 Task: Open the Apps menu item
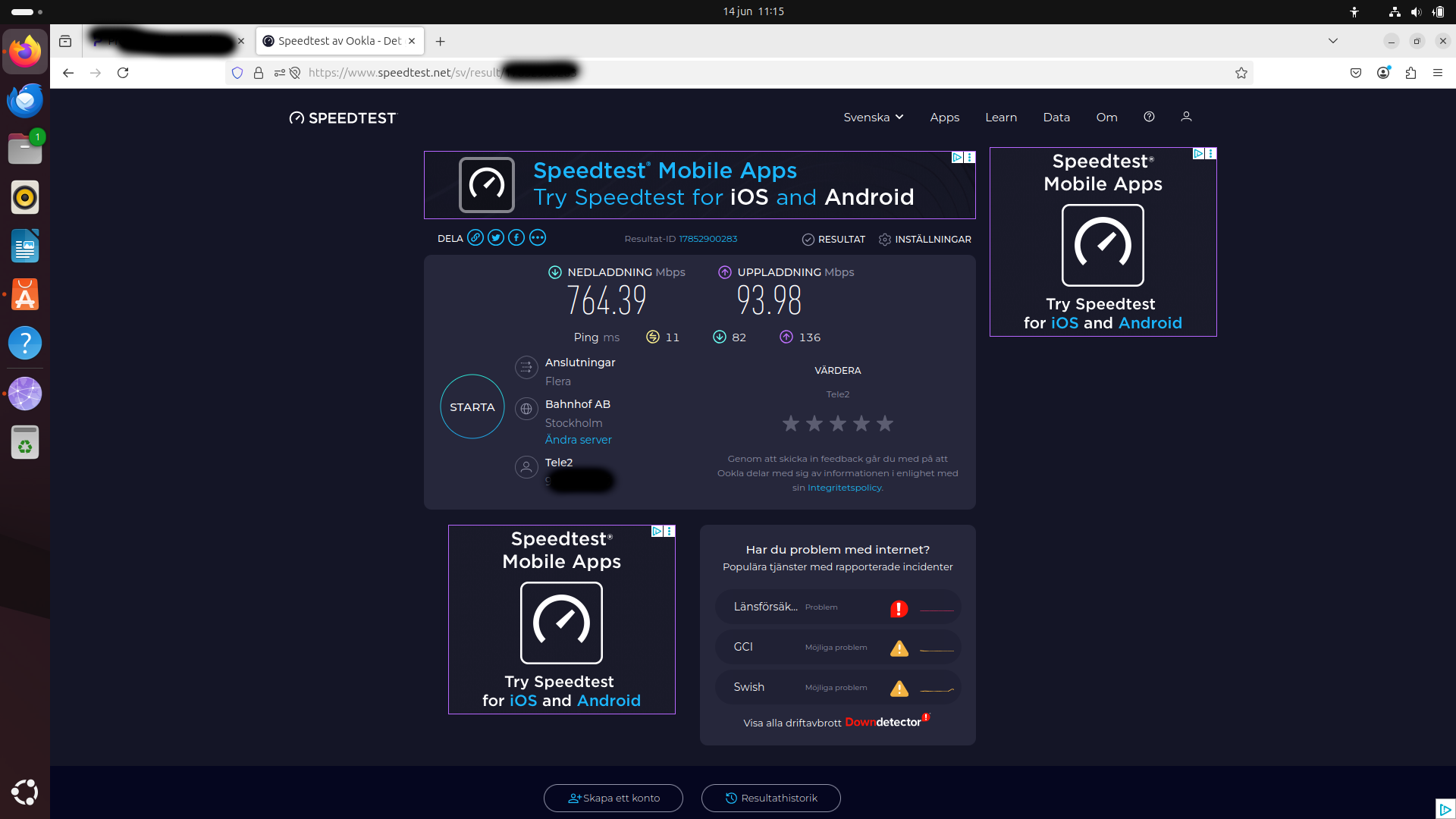click(x=945, y=118)
